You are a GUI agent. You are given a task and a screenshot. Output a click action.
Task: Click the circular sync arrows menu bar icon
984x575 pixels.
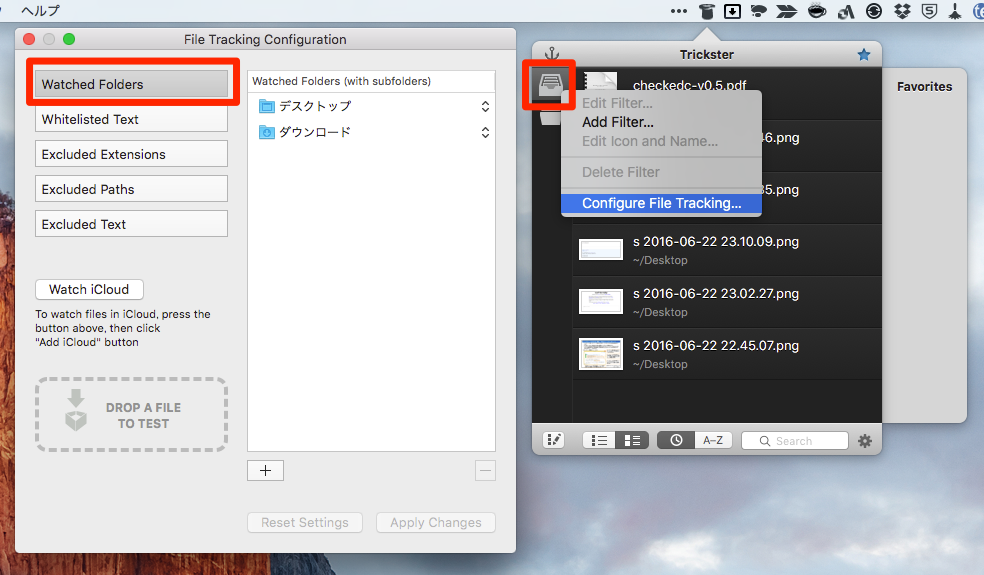pos(874,11)
